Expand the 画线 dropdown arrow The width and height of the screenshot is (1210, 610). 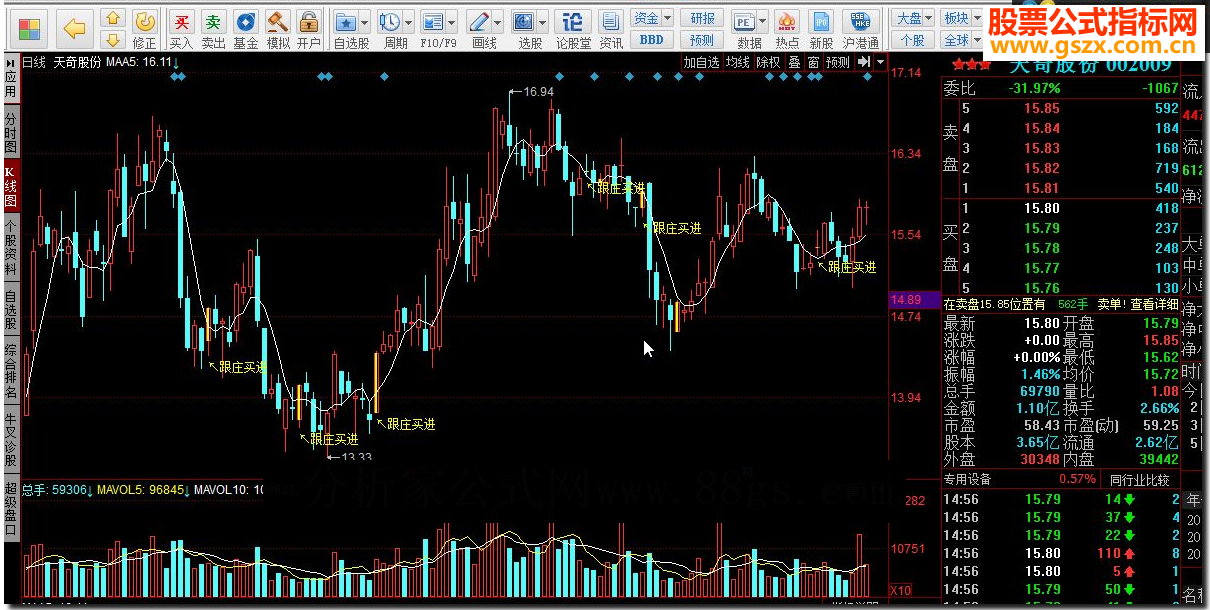[x=499, y=22]
